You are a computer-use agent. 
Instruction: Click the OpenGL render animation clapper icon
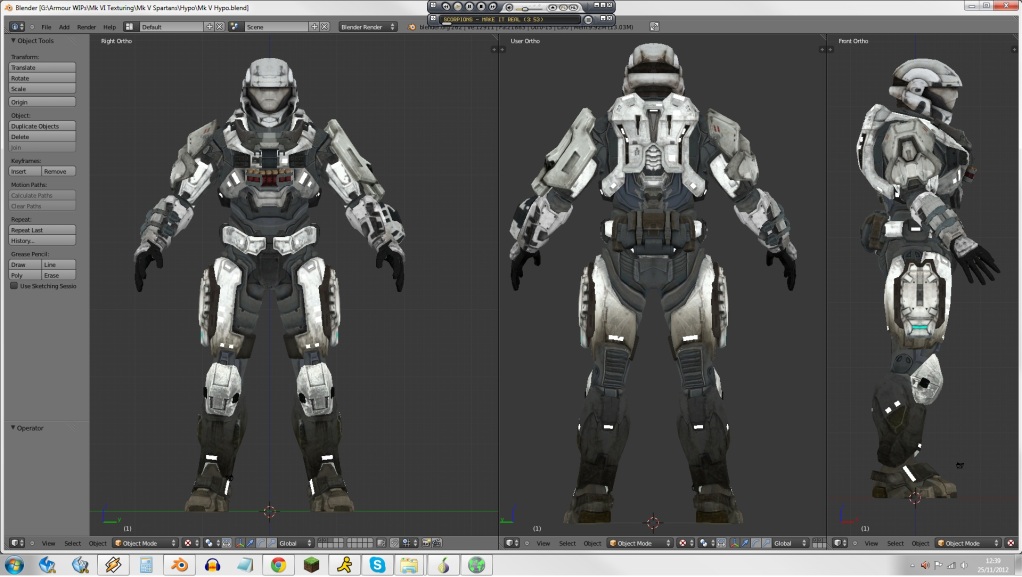tap(437, 543)
